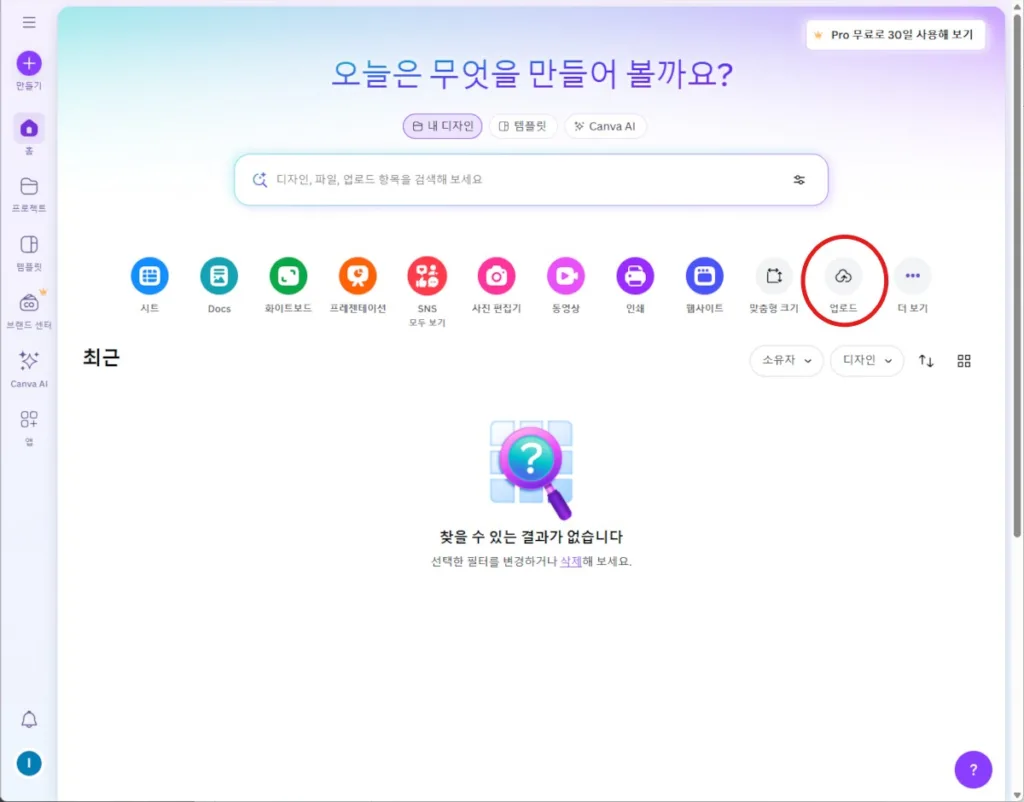Click the 업로드 upload cloud icon
This screenshot has height=802, width=1024.
pos(843,276)
